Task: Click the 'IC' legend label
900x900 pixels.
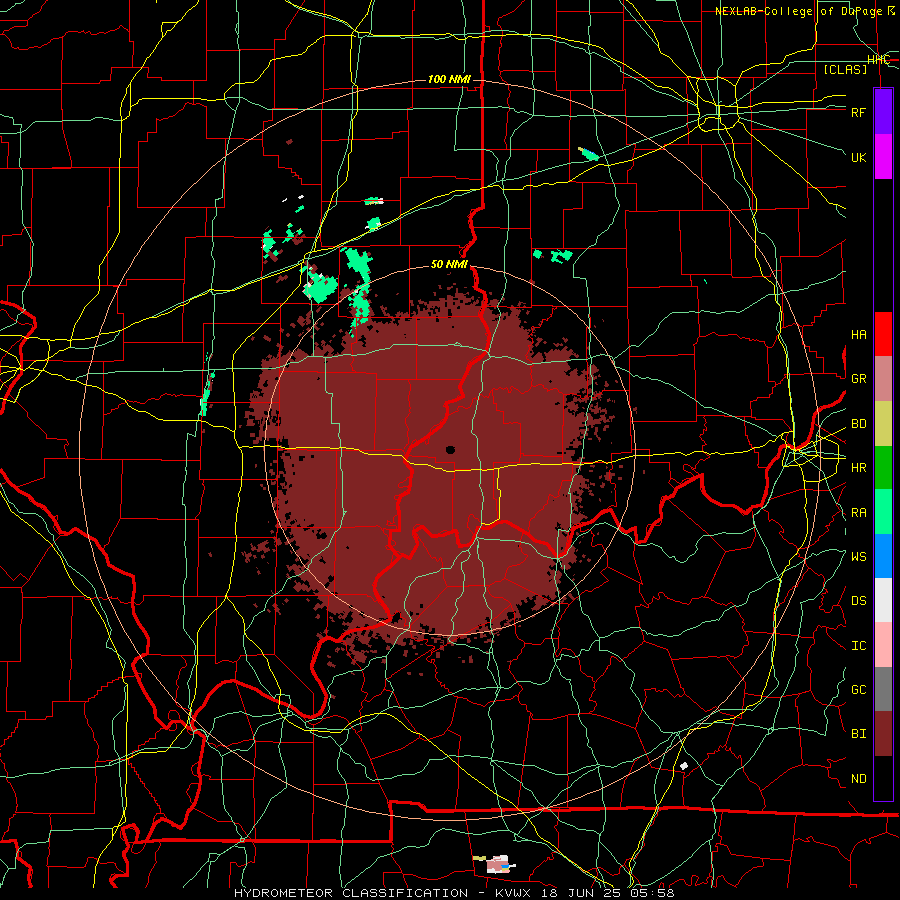Action: [x=858, y=646]
